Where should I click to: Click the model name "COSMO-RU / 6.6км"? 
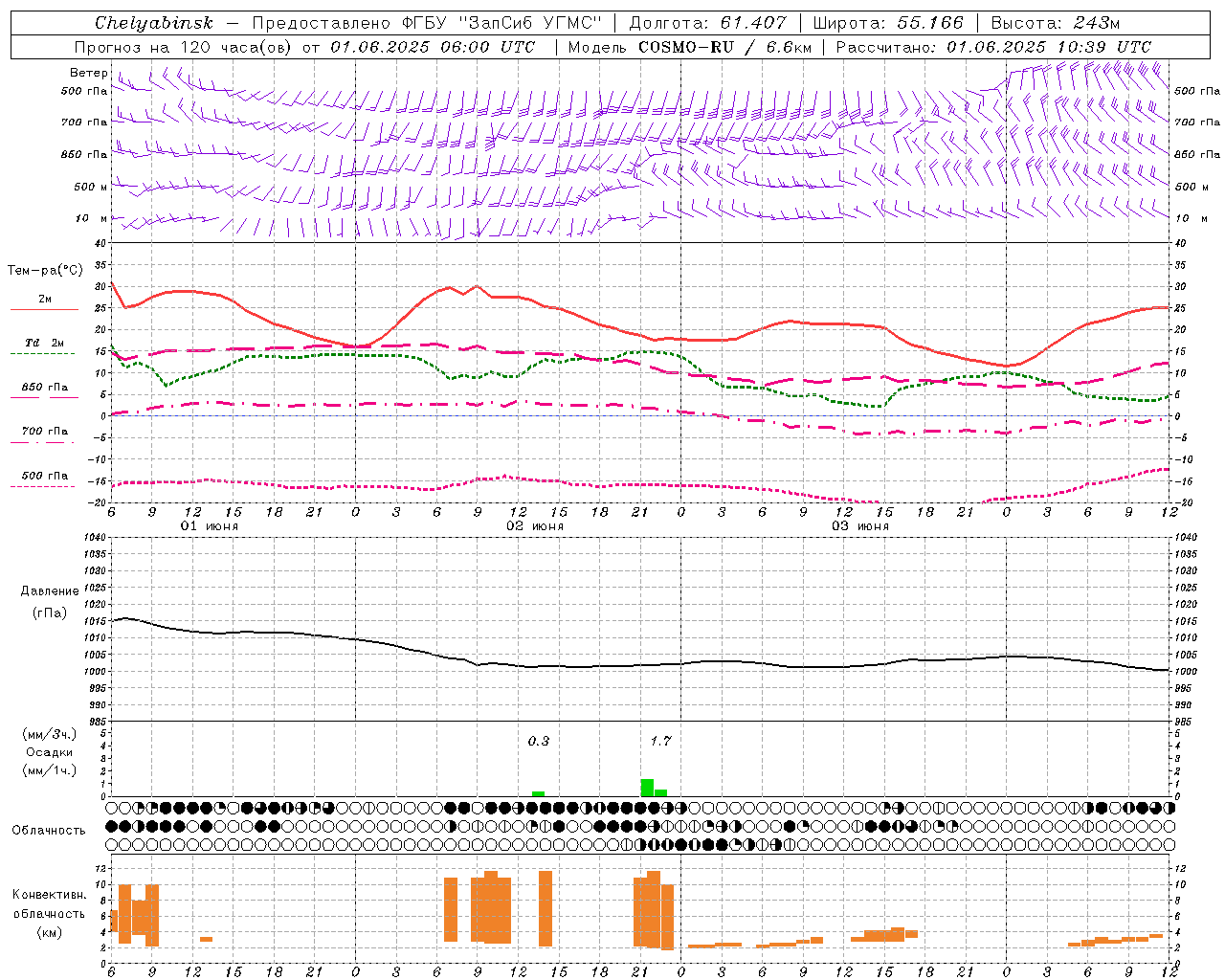724,47
